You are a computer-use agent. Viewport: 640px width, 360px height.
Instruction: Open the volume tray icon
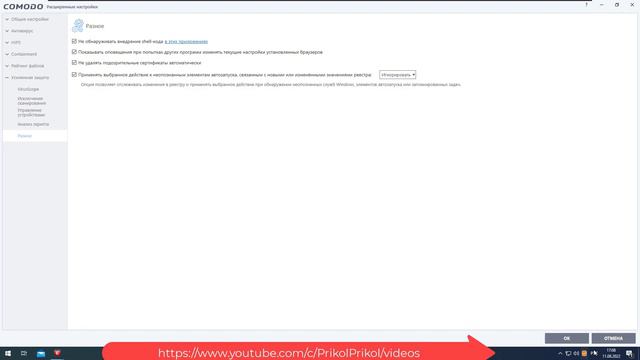pos(576,353)
